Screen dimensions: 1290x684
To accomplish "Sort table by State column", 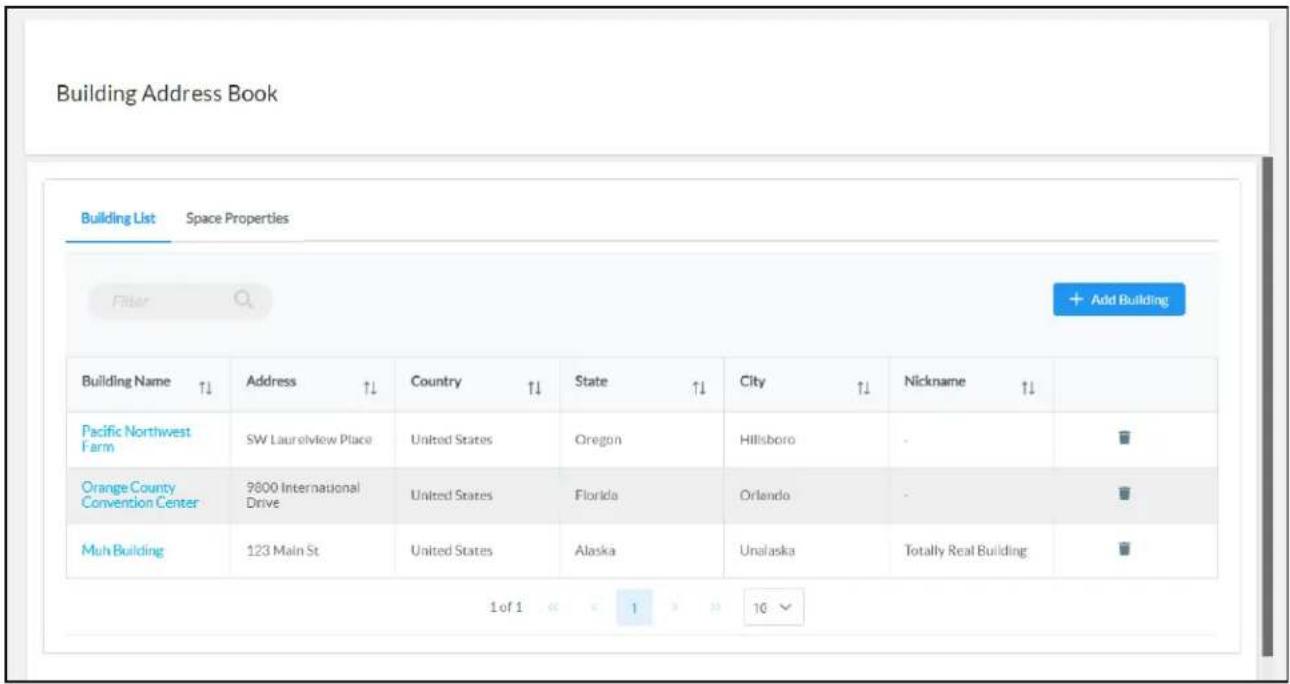I will tap(700, 387).
